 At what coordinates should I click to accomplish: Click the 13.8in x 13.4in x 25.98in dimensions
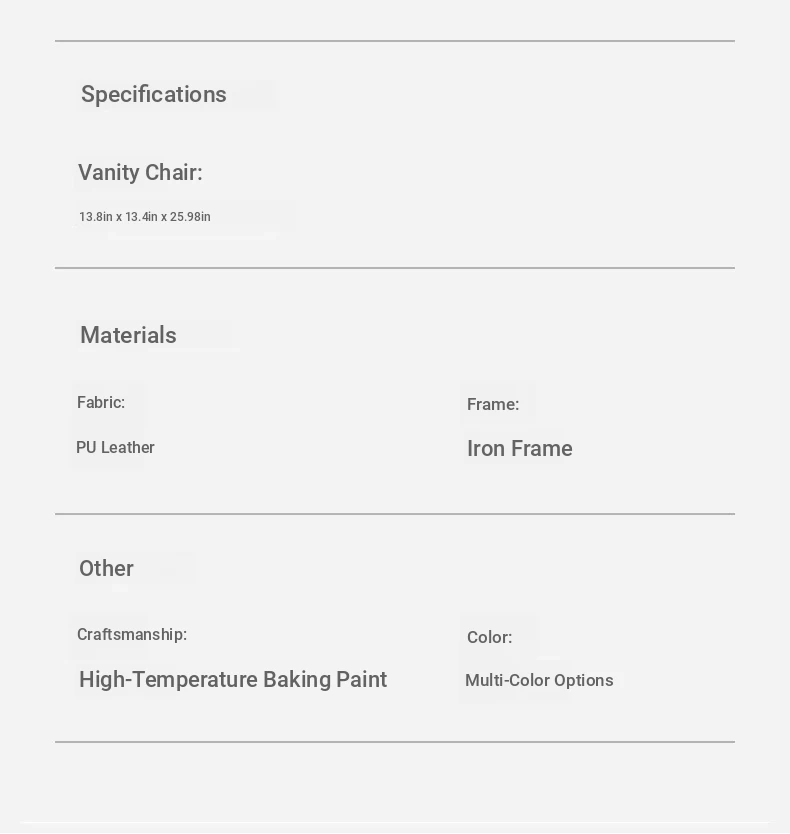tap(145, 217)
